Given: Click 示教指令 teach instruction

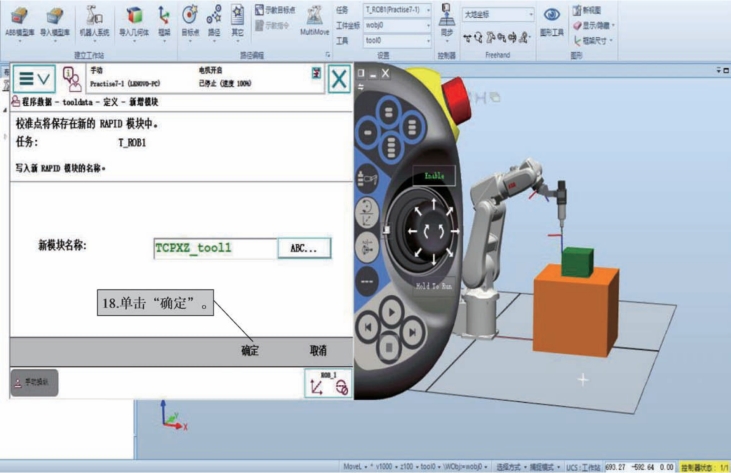Looking at the screenshot, I should pyautogui.click(x=272, y=25).
